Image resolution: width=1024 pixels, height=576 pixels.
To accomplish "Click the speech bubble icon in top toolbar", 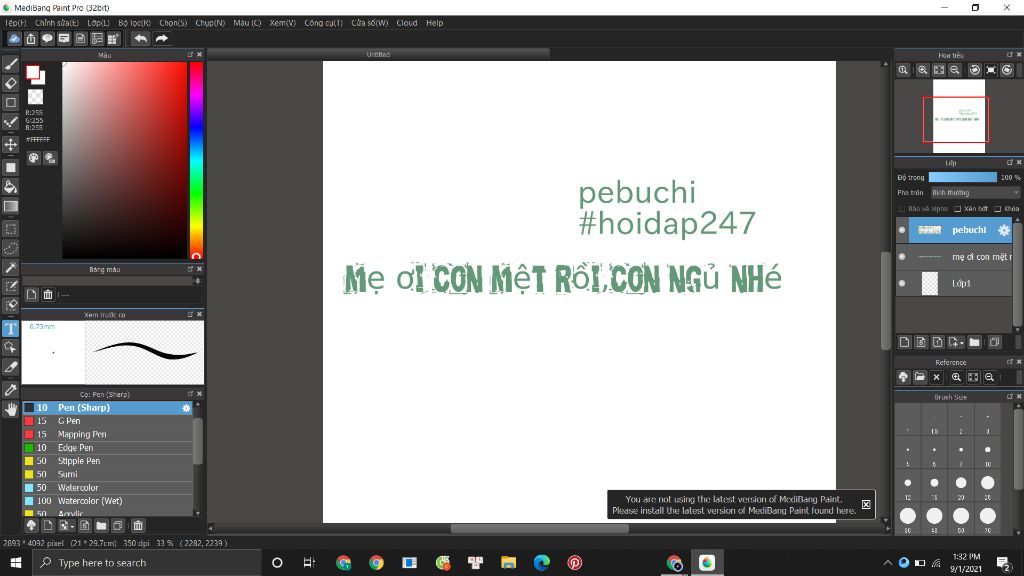I will click(x=47, y=39).
